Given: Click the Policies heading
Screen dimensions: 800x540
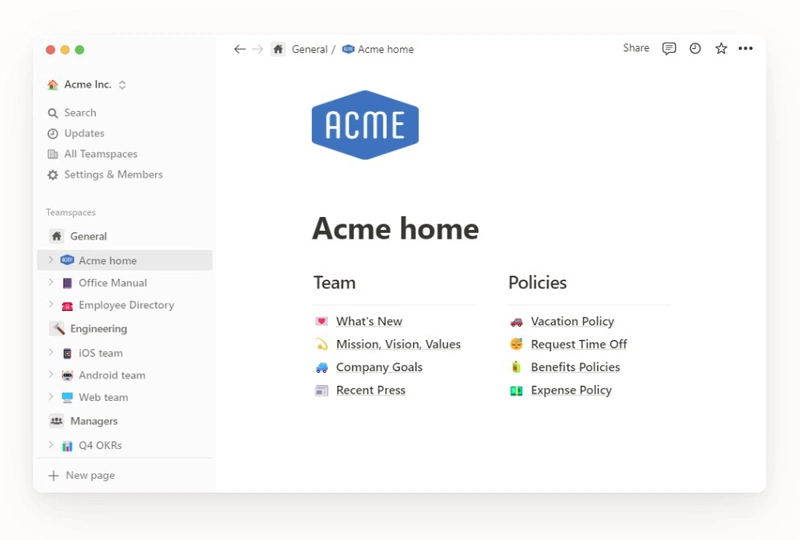Looking at the screenshot, I should pyautogui.click(x=537, y=283).
